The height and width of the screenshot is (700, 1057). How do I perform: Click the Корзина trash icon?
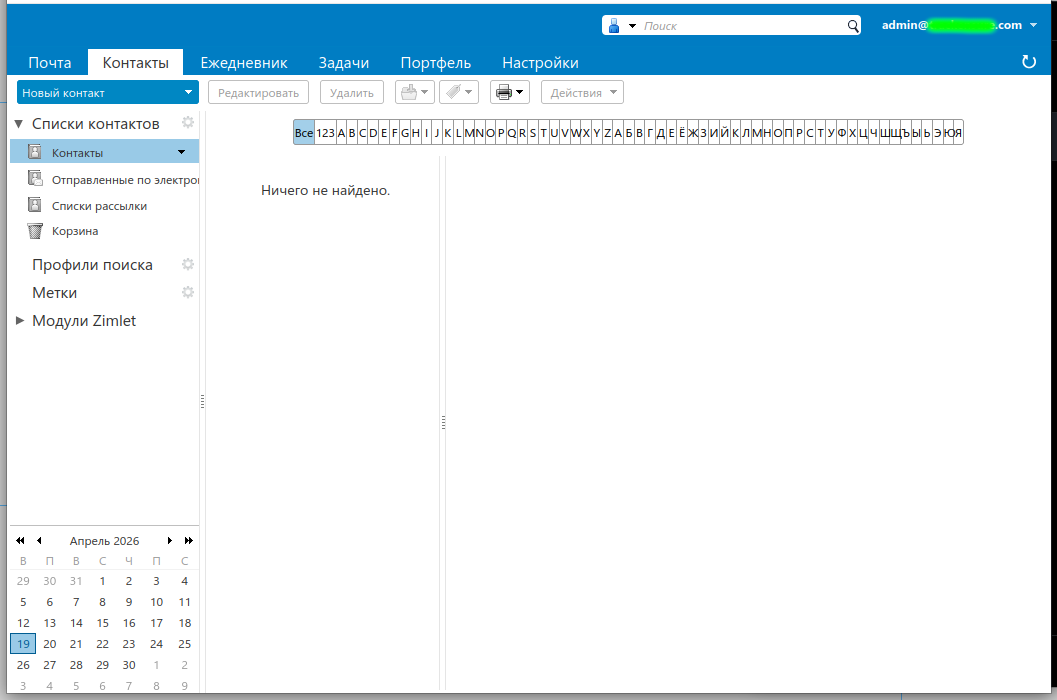coord(35,231)
